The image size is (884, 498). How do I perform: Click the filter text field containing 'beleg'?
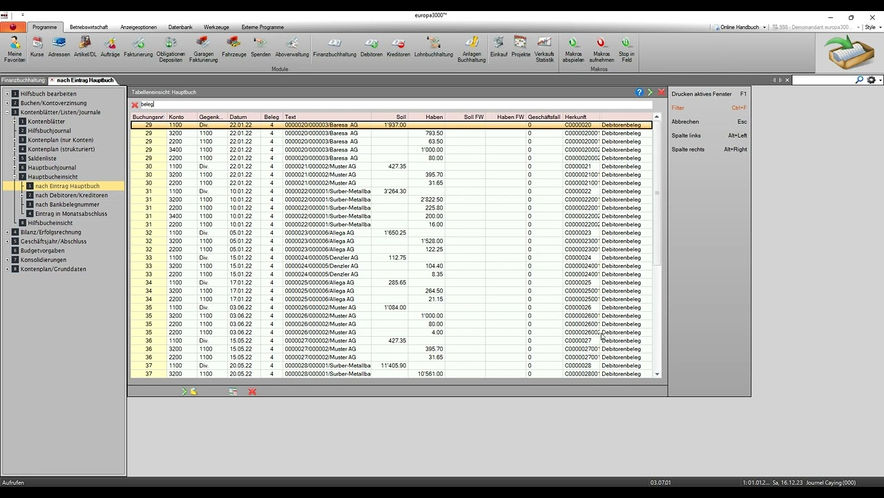[x=390, y=104]
